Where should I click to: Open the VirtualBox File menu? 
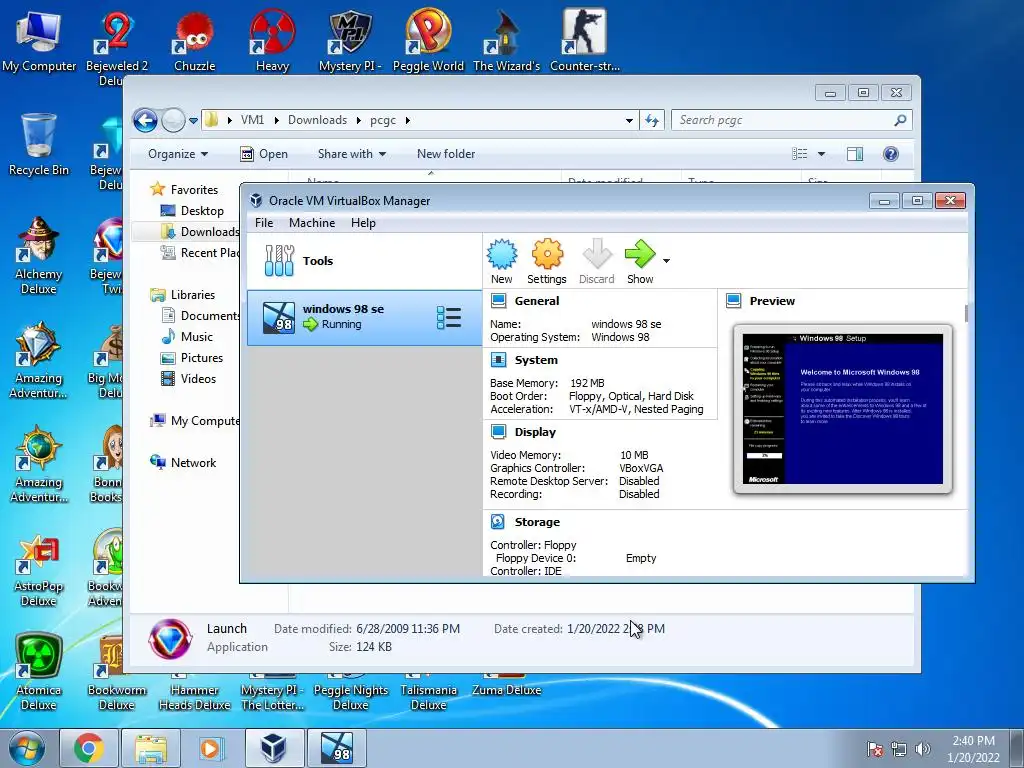(264, 223)
